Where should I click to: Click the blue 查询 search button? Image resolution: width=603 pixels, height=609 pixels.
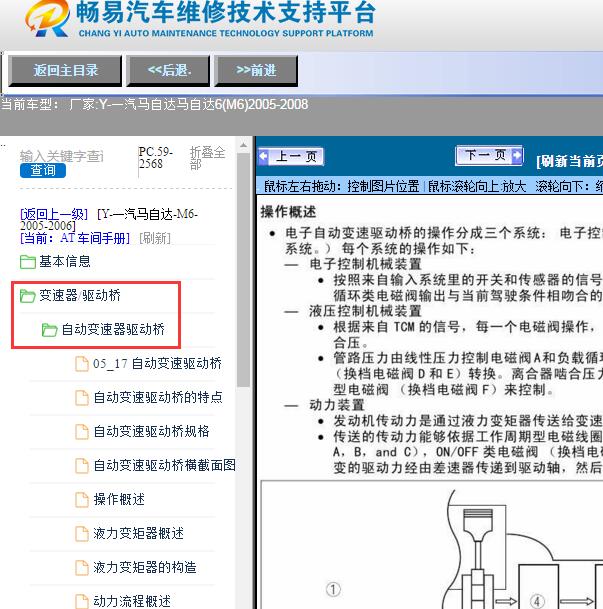coord(43,170)
